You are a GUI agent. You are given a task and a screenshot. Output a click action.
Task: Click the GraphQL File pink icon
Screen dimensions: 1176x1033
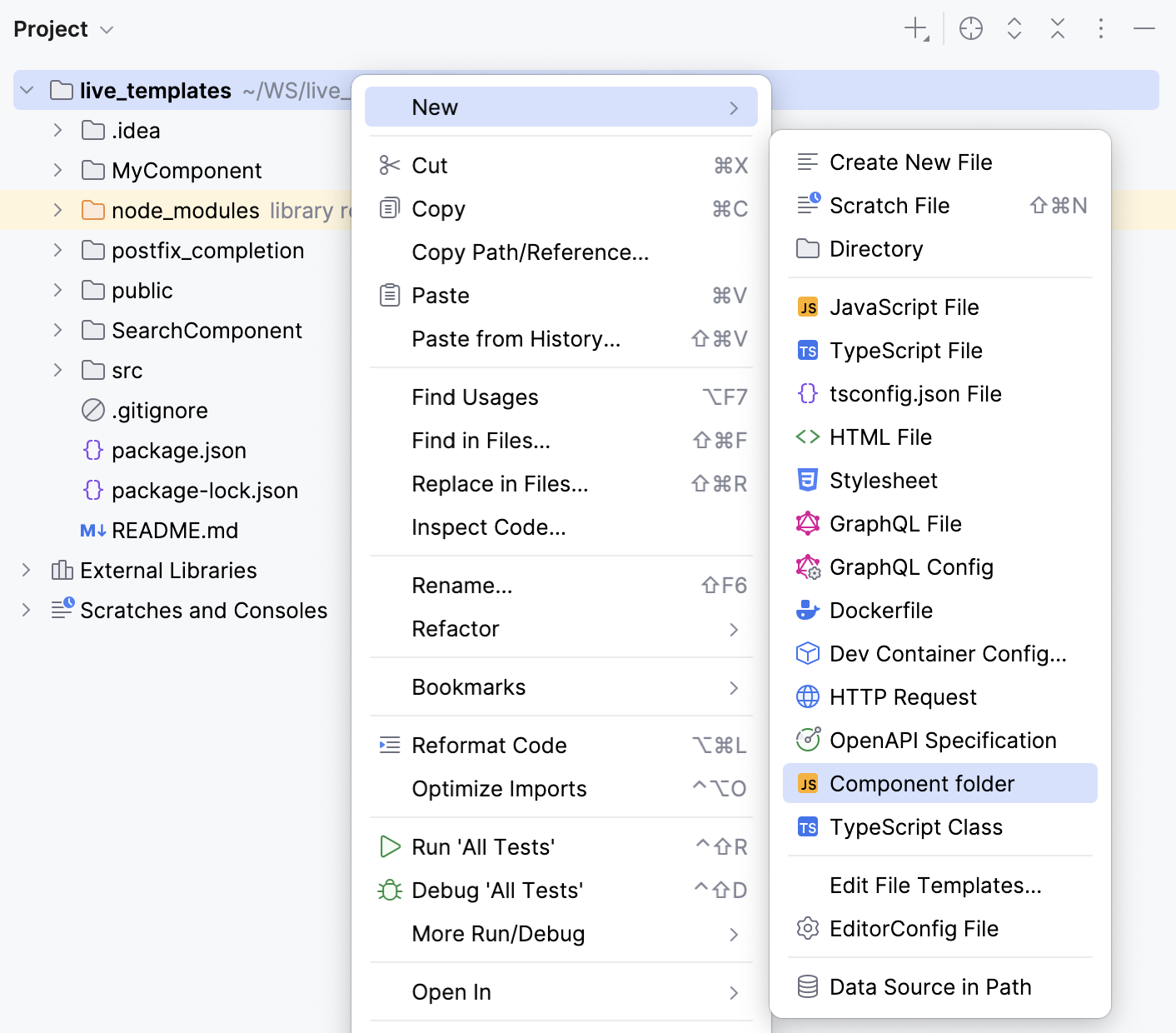tap(807, 523)
